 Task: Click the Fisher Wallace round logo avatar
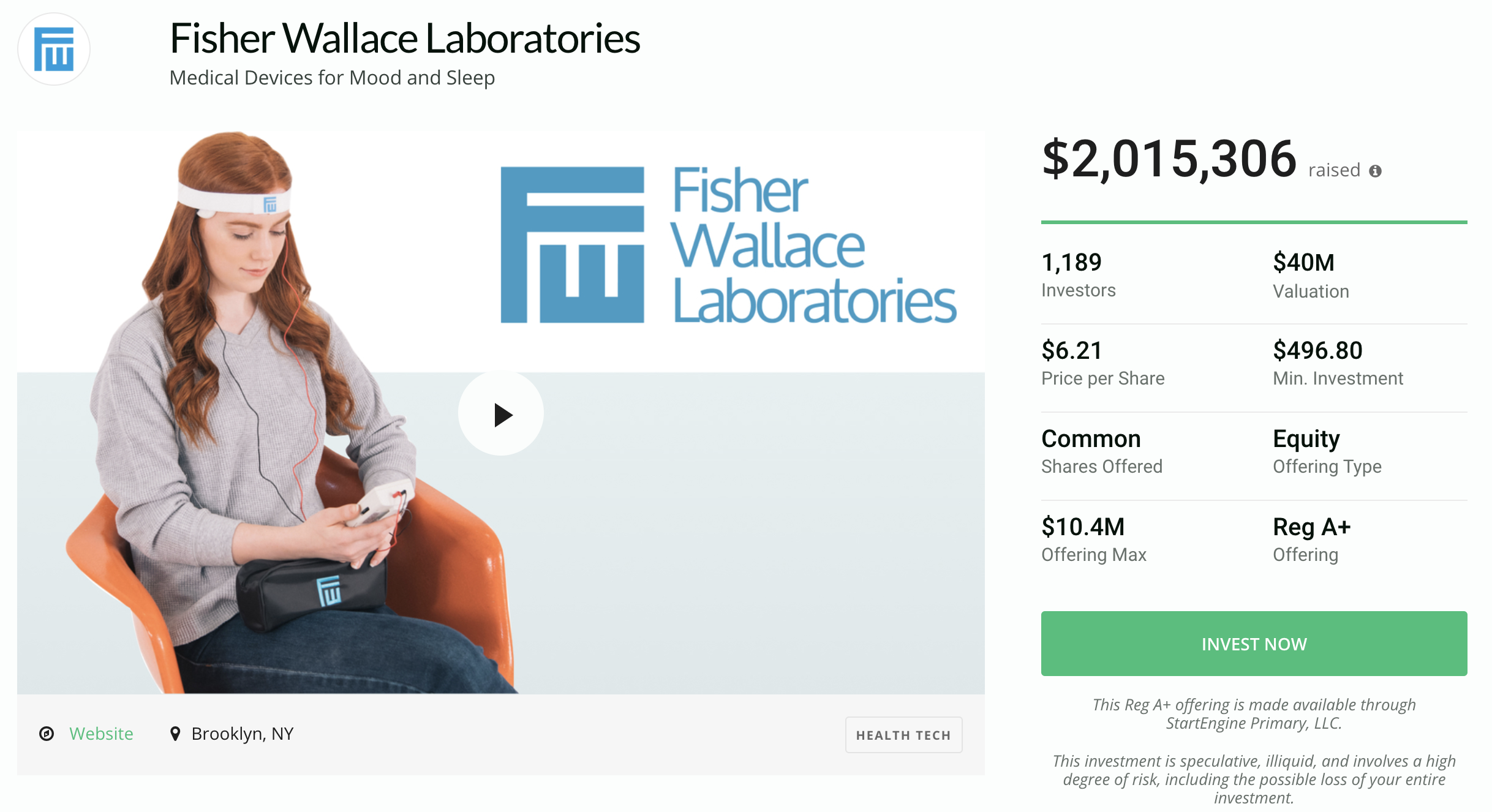pyautogui.click(x=54, y=49)
